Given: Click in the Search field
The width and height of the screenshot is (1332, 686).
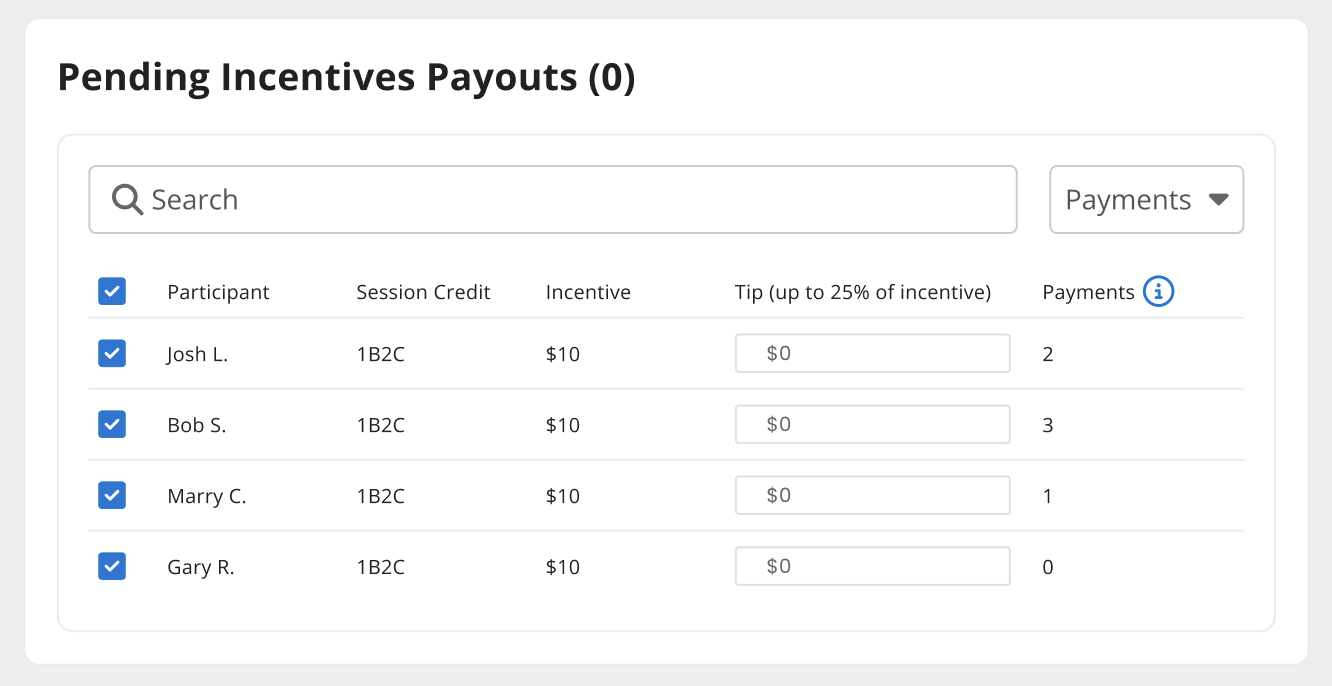Looking at the screenshot, I should 580,200.
